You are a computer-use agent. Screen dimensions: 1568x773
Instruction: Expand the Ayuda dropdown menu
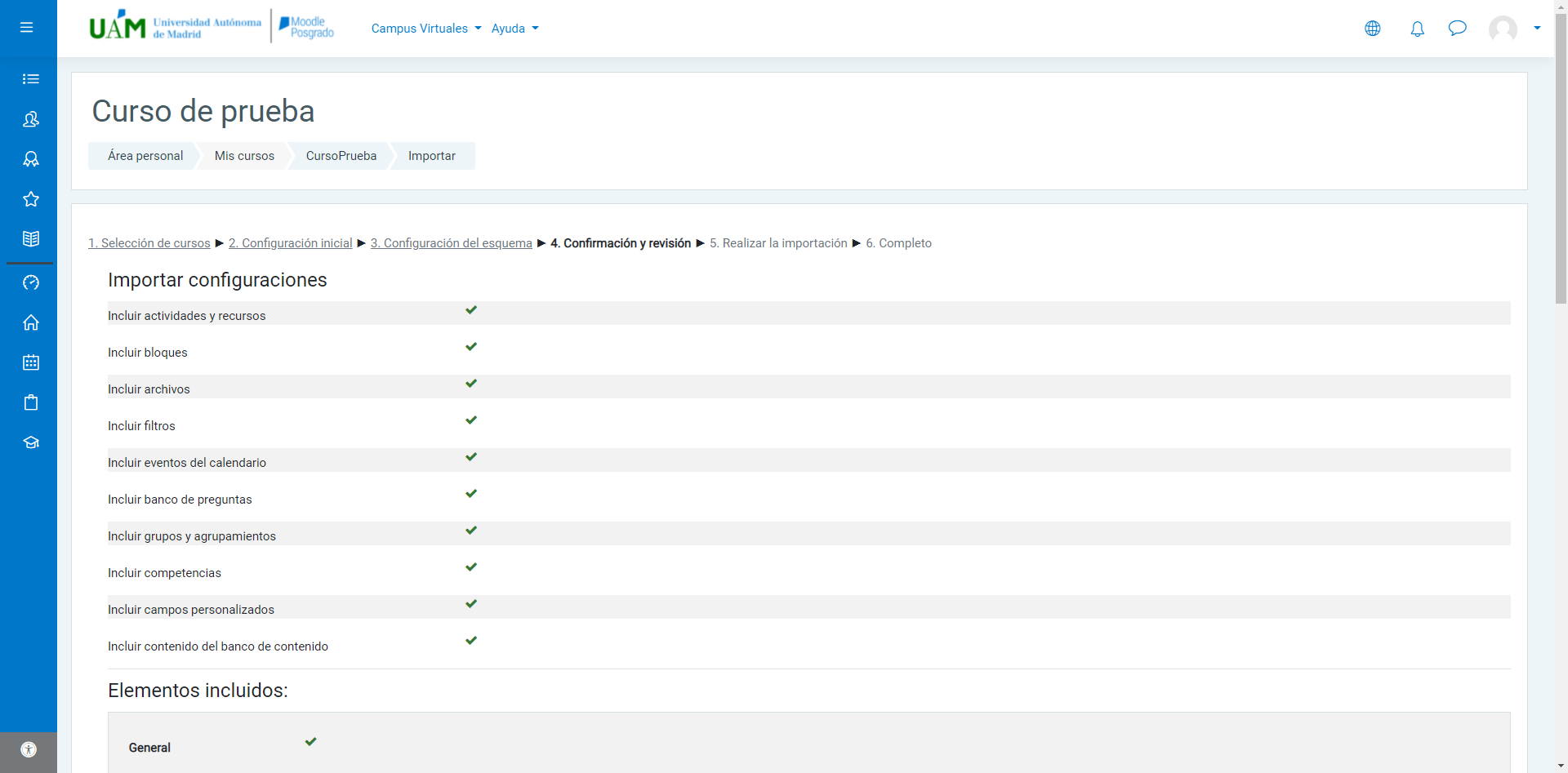[514, 29]
